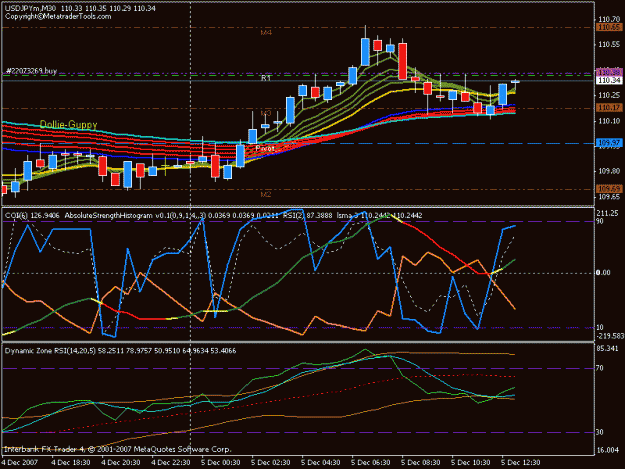Image resolution: width=625 pixels, height=469 pixels.
Task: Select the white 110.34 current price tag
Action: coord(609,80)
